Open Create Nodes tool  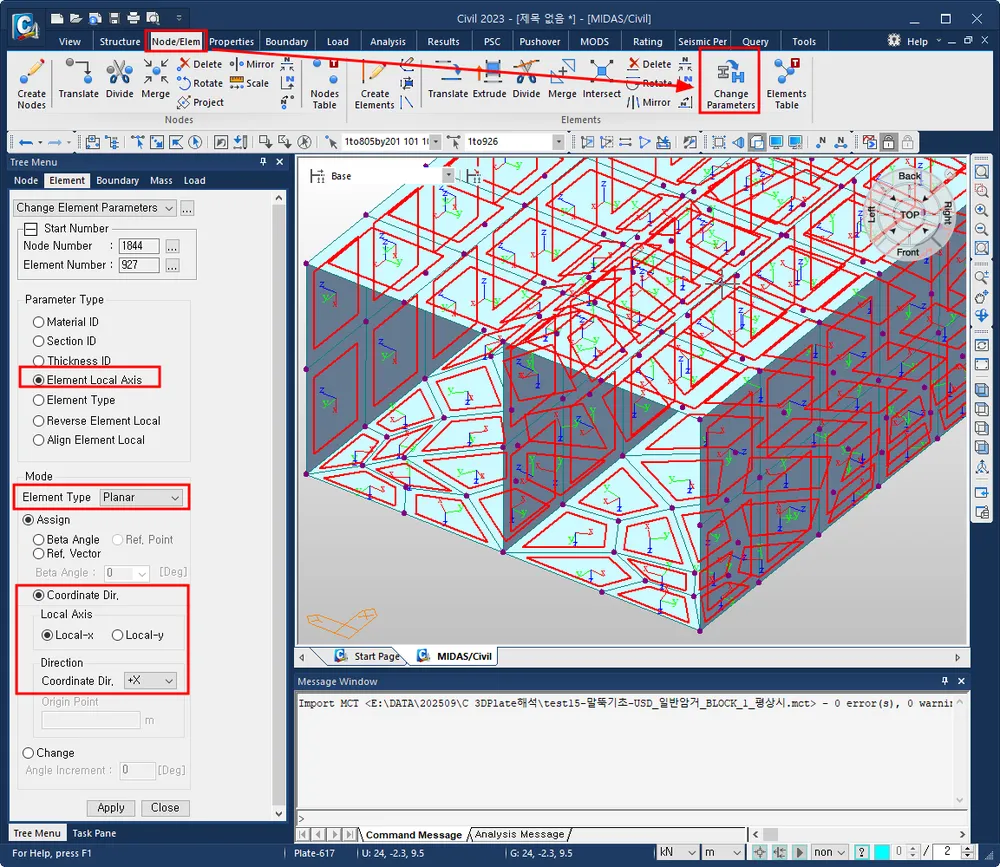point(31,84)
